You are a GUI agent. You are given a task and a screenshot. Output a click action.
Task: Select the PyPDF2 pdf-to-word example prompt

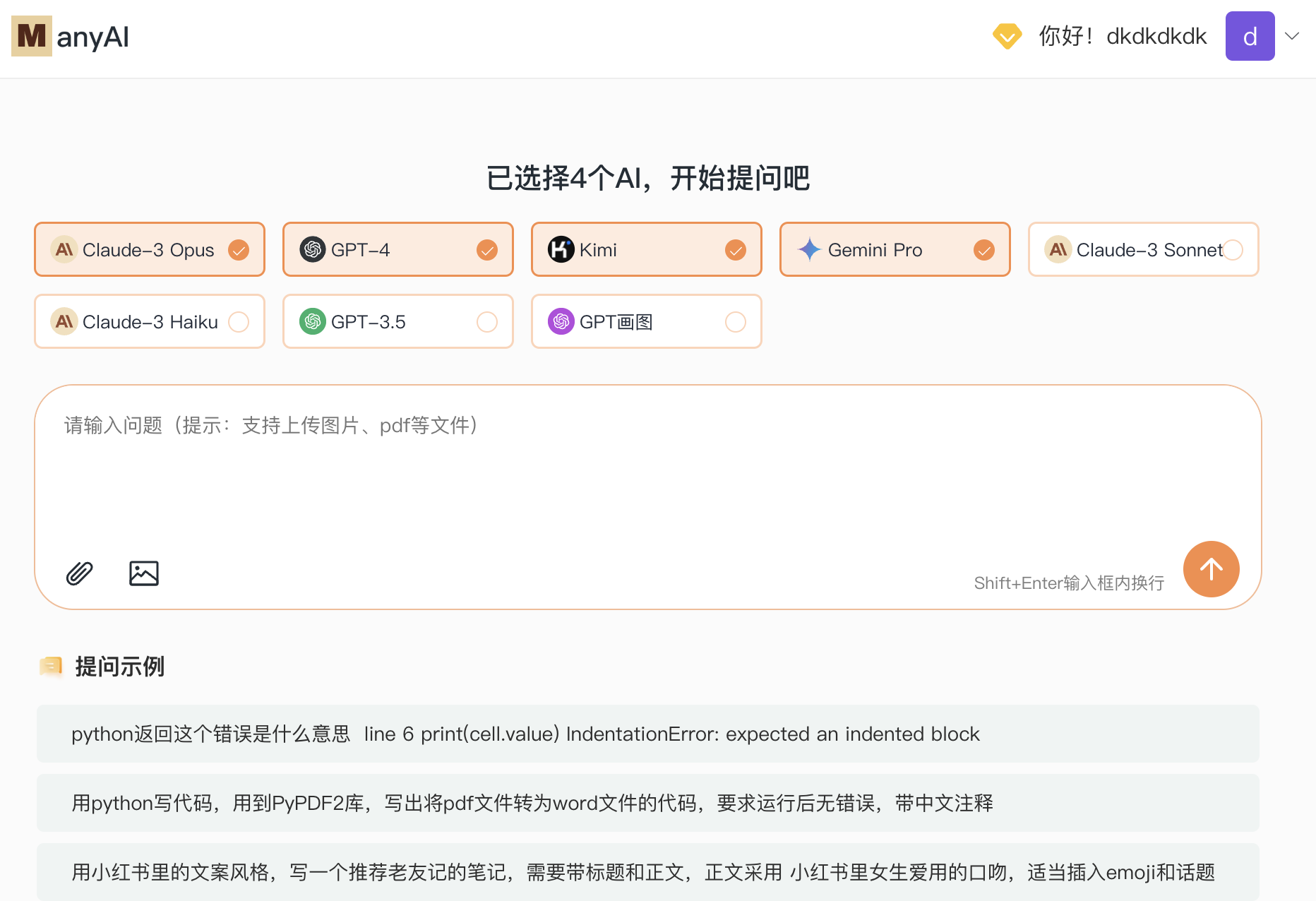click(648, 803)
